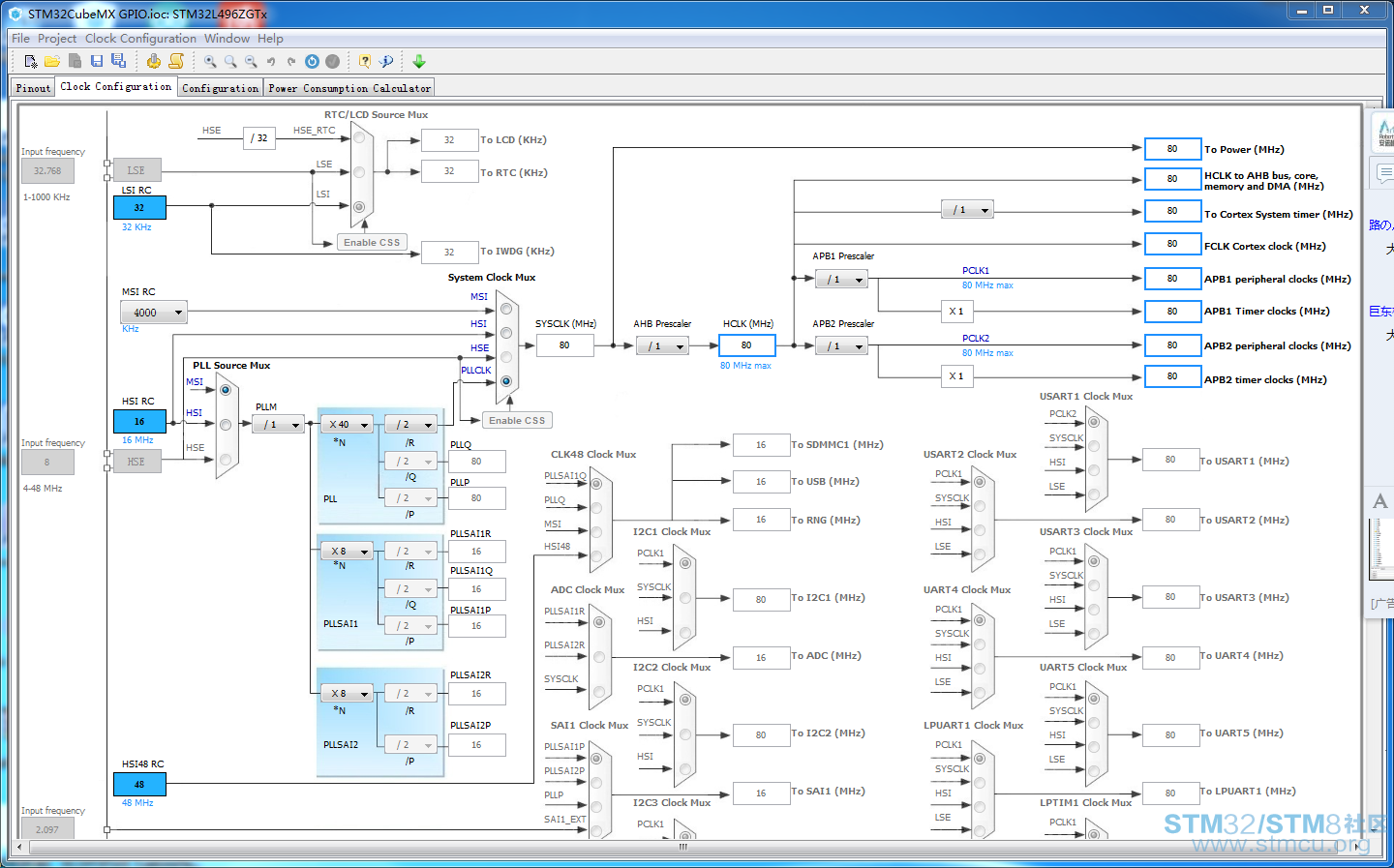Click Enable CSS button below System Clock Mux
Viewport: 1394px width, 868px height.
click(x=517, y=421)
